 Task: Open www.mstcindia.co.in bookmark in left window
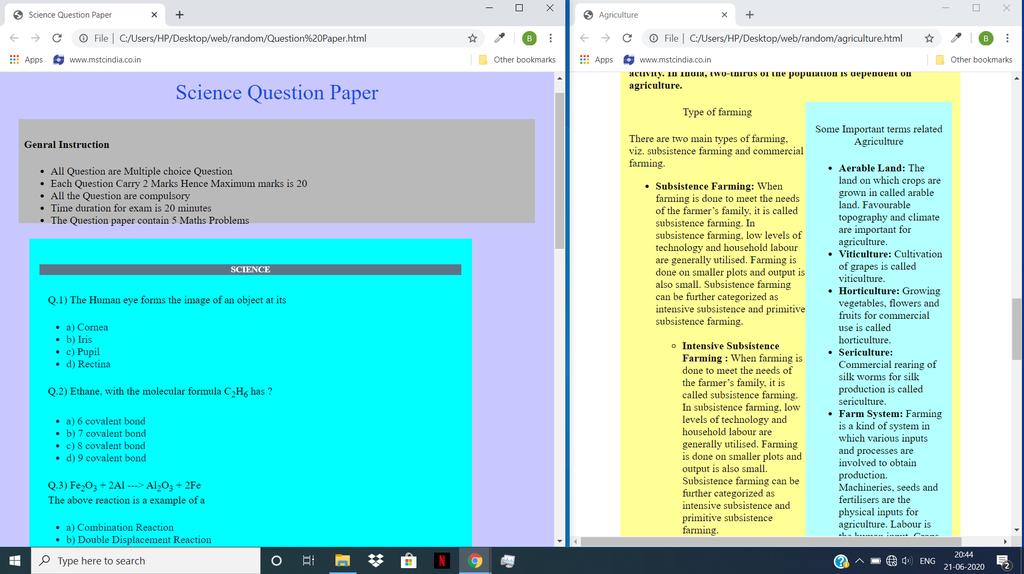coord(97,59)
